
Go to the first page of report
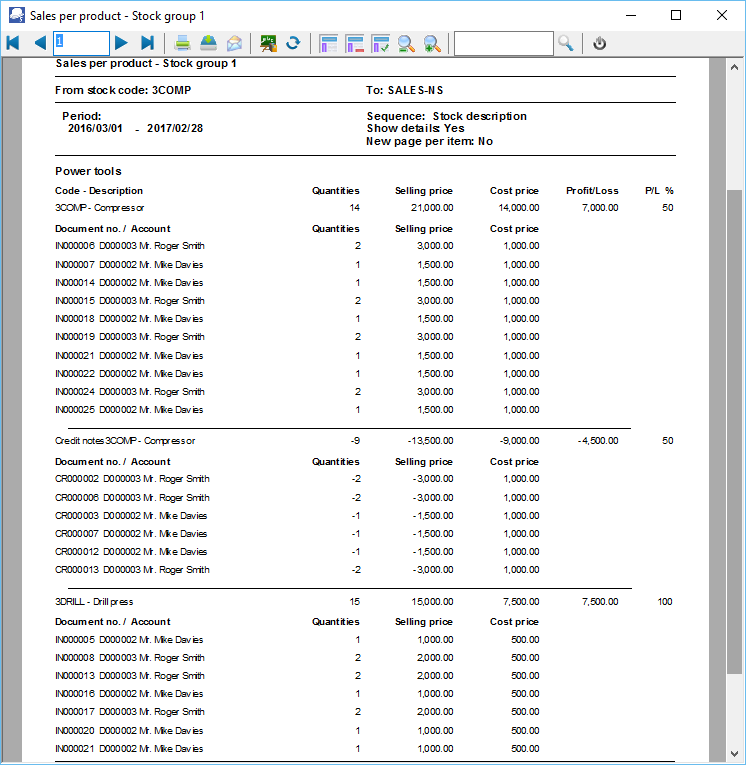tap(13, 43)
